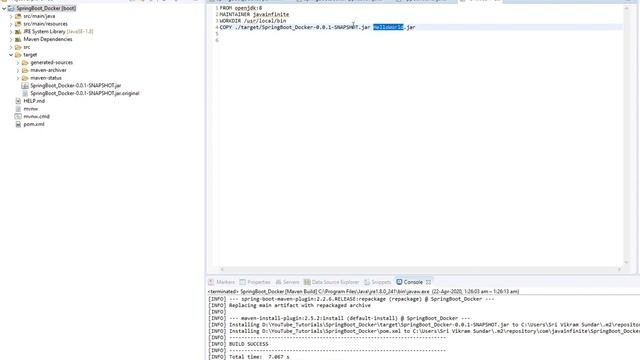Screen dimensions: 640x360
Task: Expand the maven-archiver folder
Action: (18, 70)
